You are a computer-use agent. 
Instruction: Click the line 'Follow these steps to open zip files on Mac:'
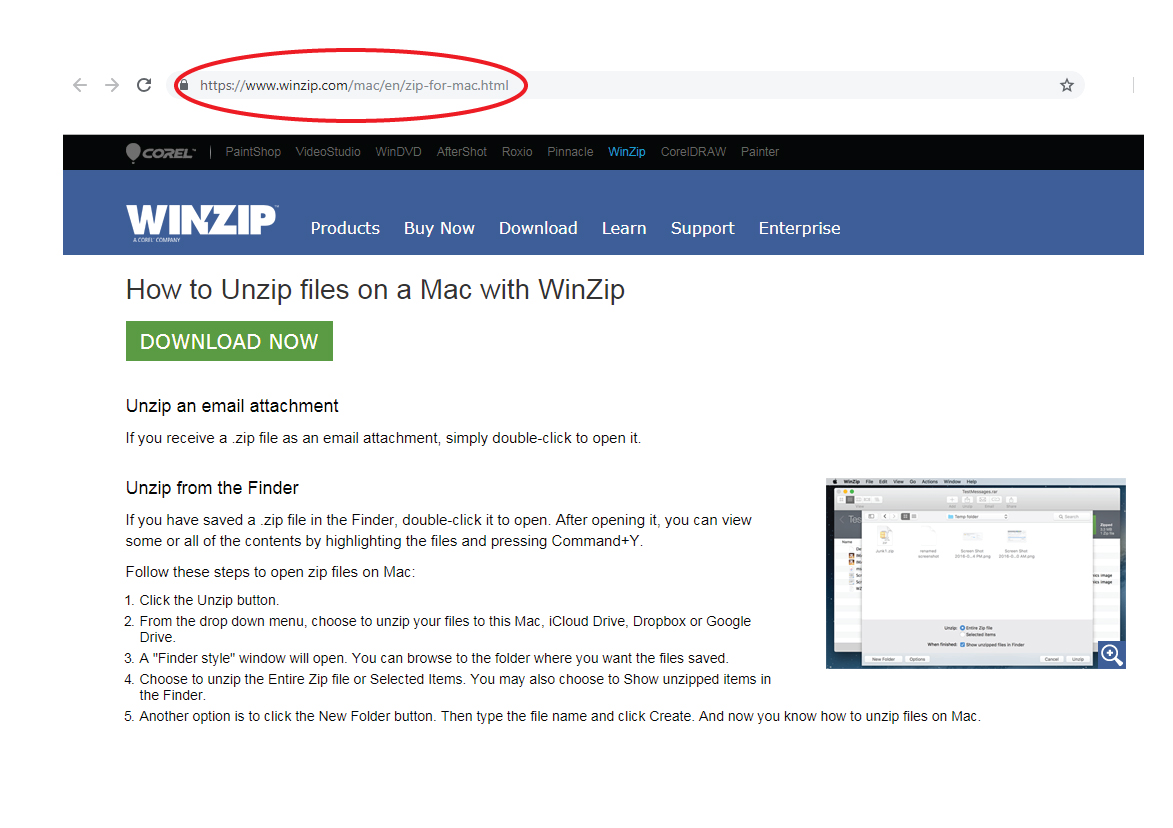pyautogui.click(x=270, y=572)
